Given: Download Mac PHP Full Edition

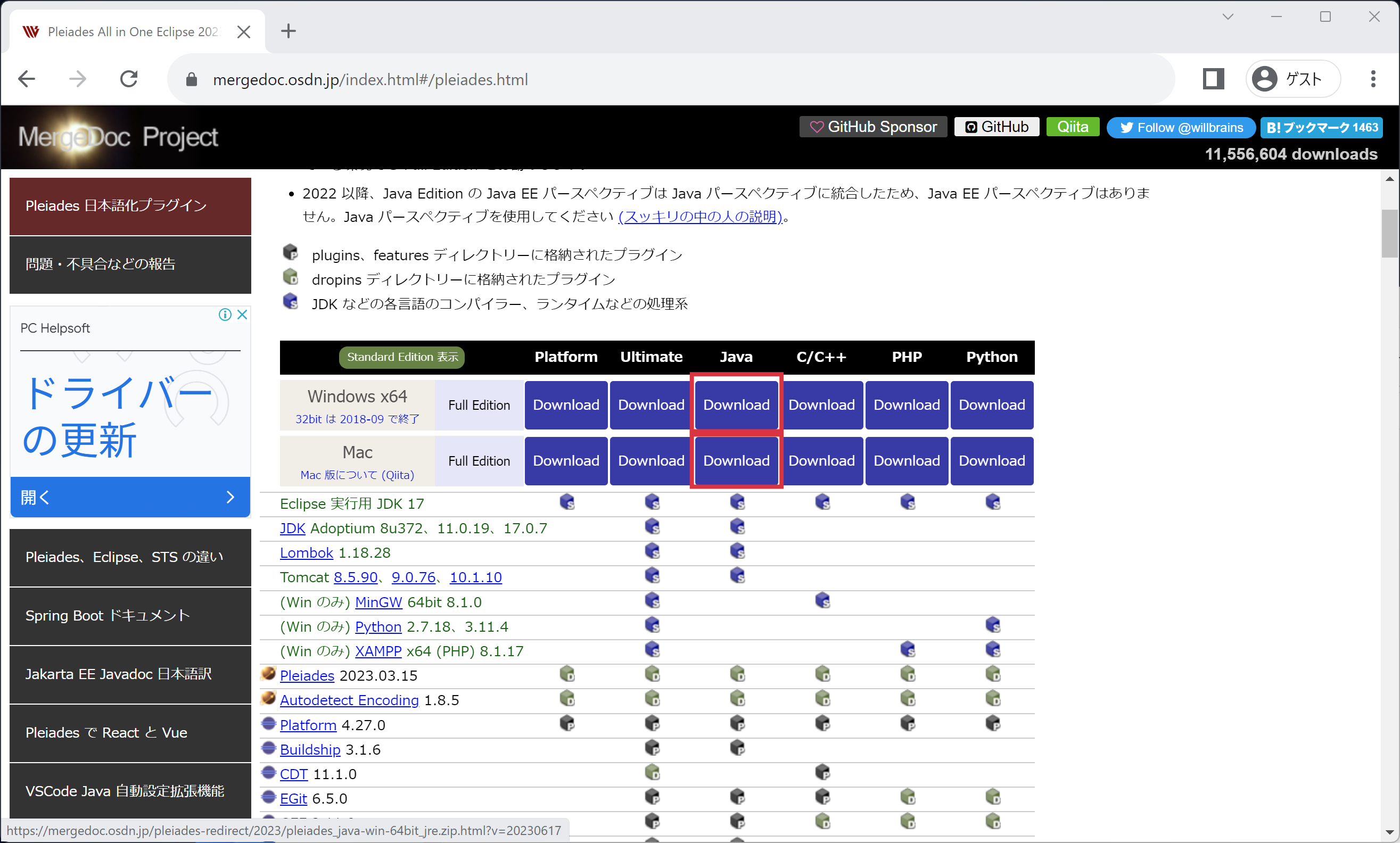Looking at the screenshot, I should pyautogui.click(x=907, y=461).
